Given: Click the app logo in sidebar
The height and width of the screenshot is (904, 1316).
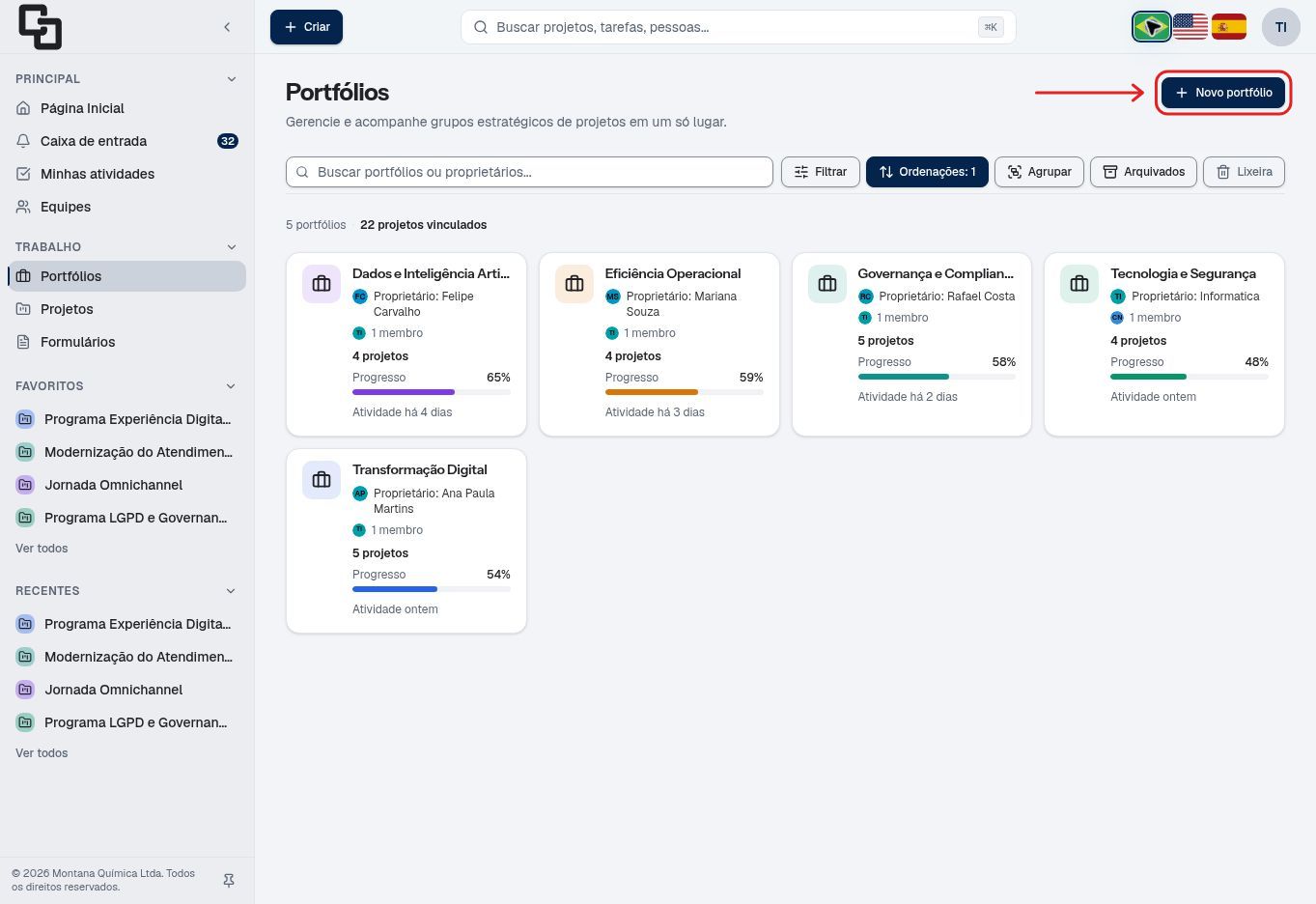Looking at the screenshot, I should click(x=41, y=27).
